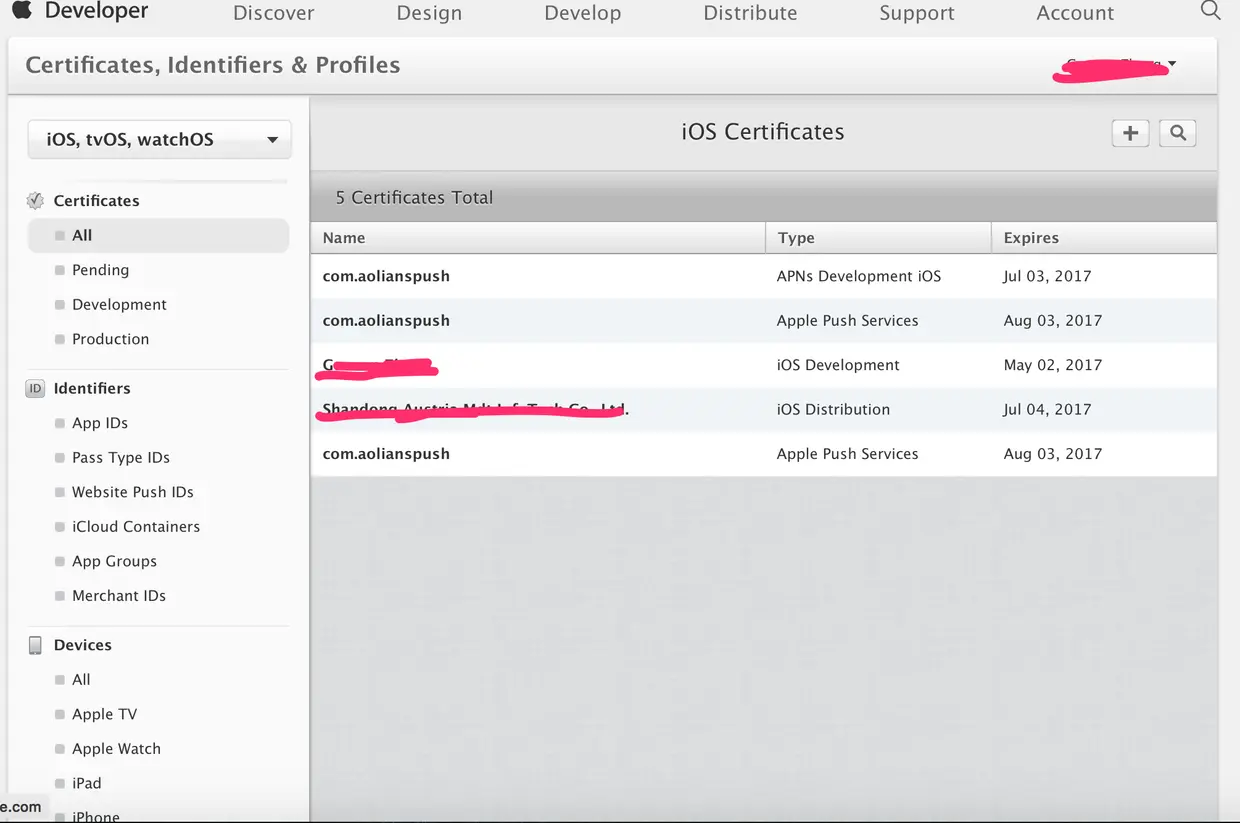Screen dimensions: 1240x823
Task: Open the iOS, tvOS, watchOS platform dropdown
Action: (x=160, y=139)
